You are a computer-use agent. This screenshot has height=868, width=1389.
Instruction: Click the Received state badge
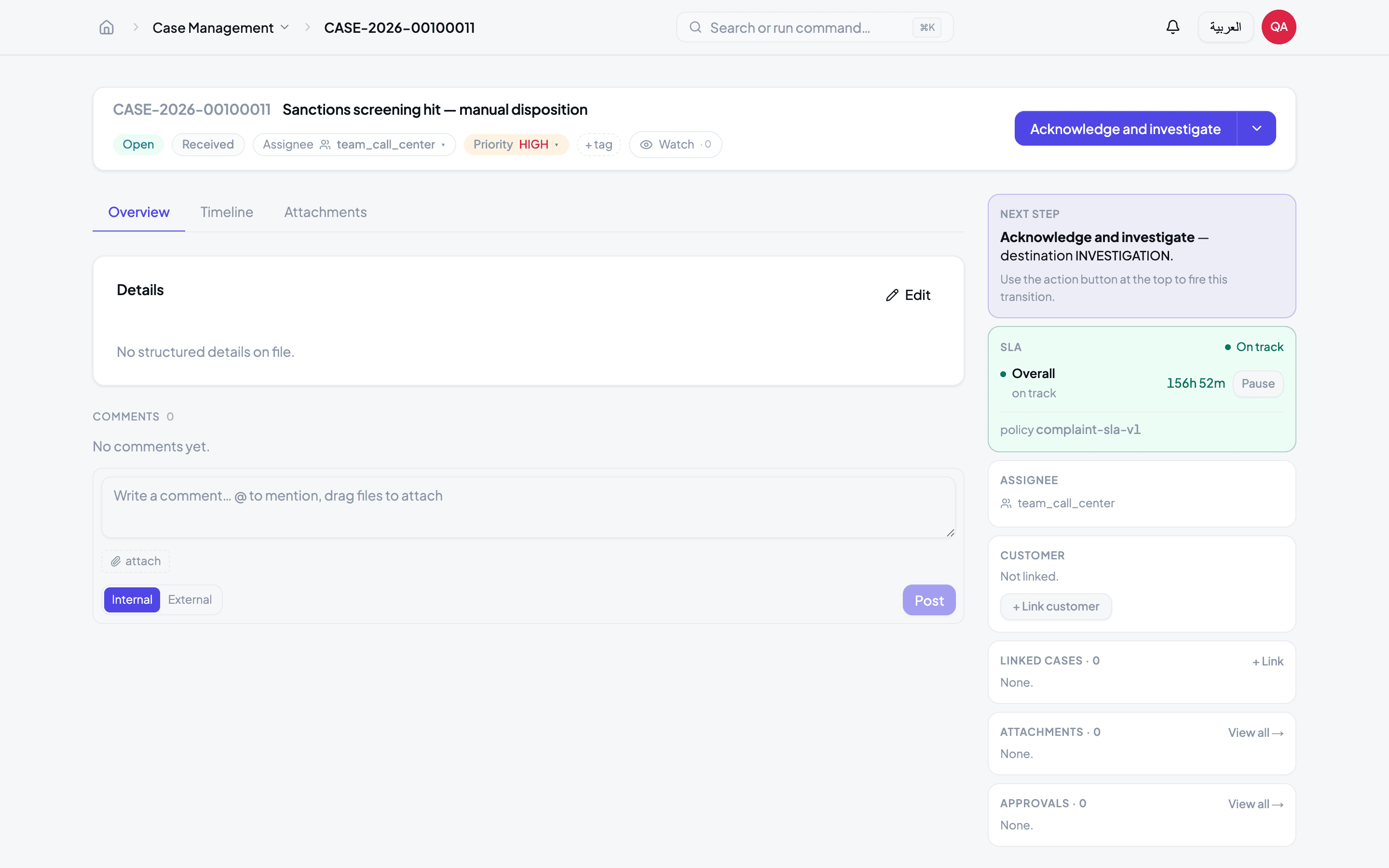[208, 145]
